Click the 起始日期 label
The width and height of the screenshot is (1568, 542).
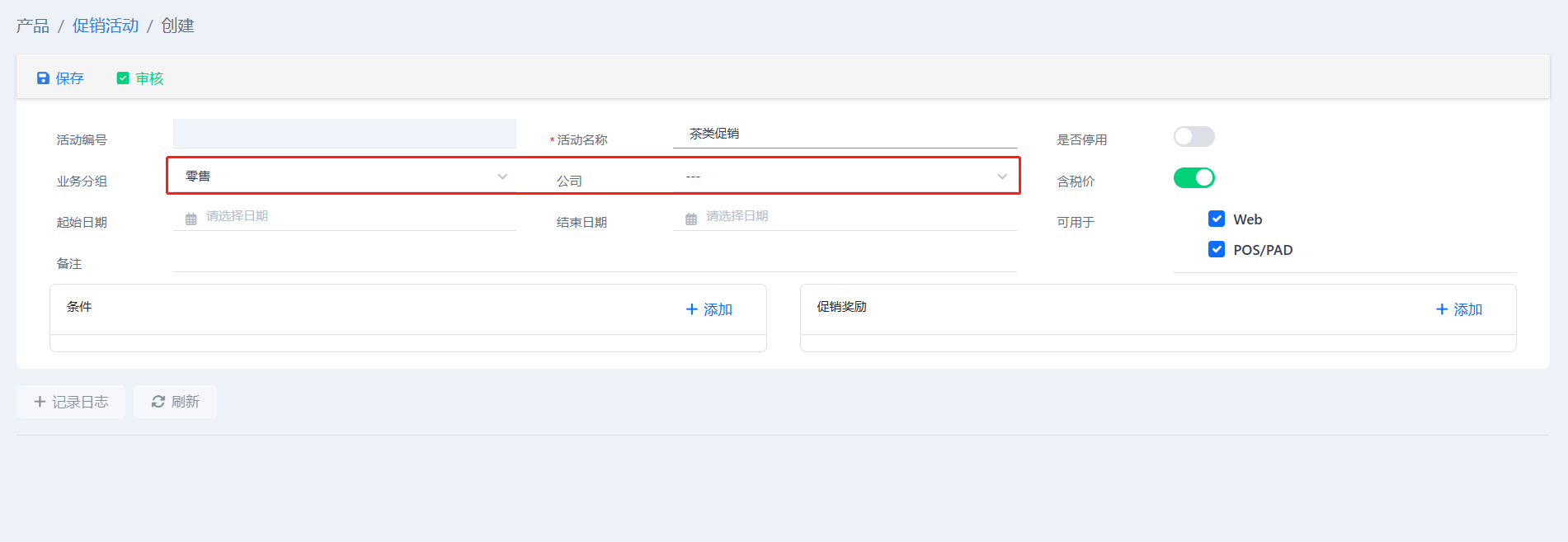82,223
